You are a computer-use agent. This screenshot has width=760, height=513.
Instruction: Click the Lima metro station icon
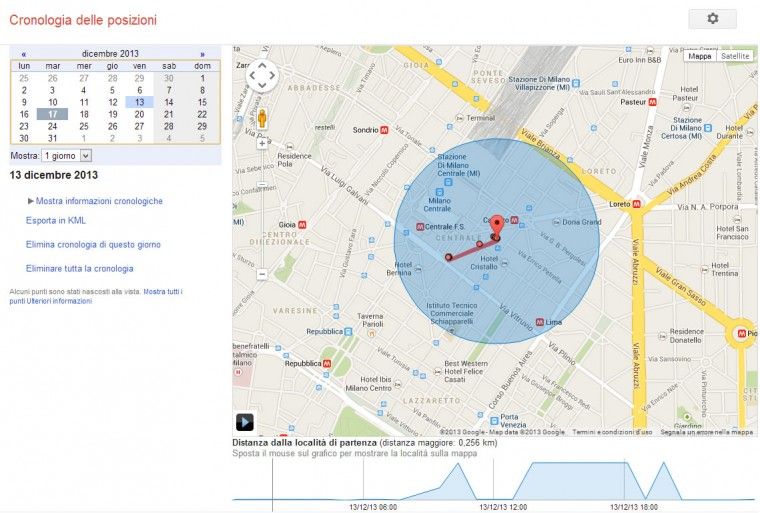[539, 322]
